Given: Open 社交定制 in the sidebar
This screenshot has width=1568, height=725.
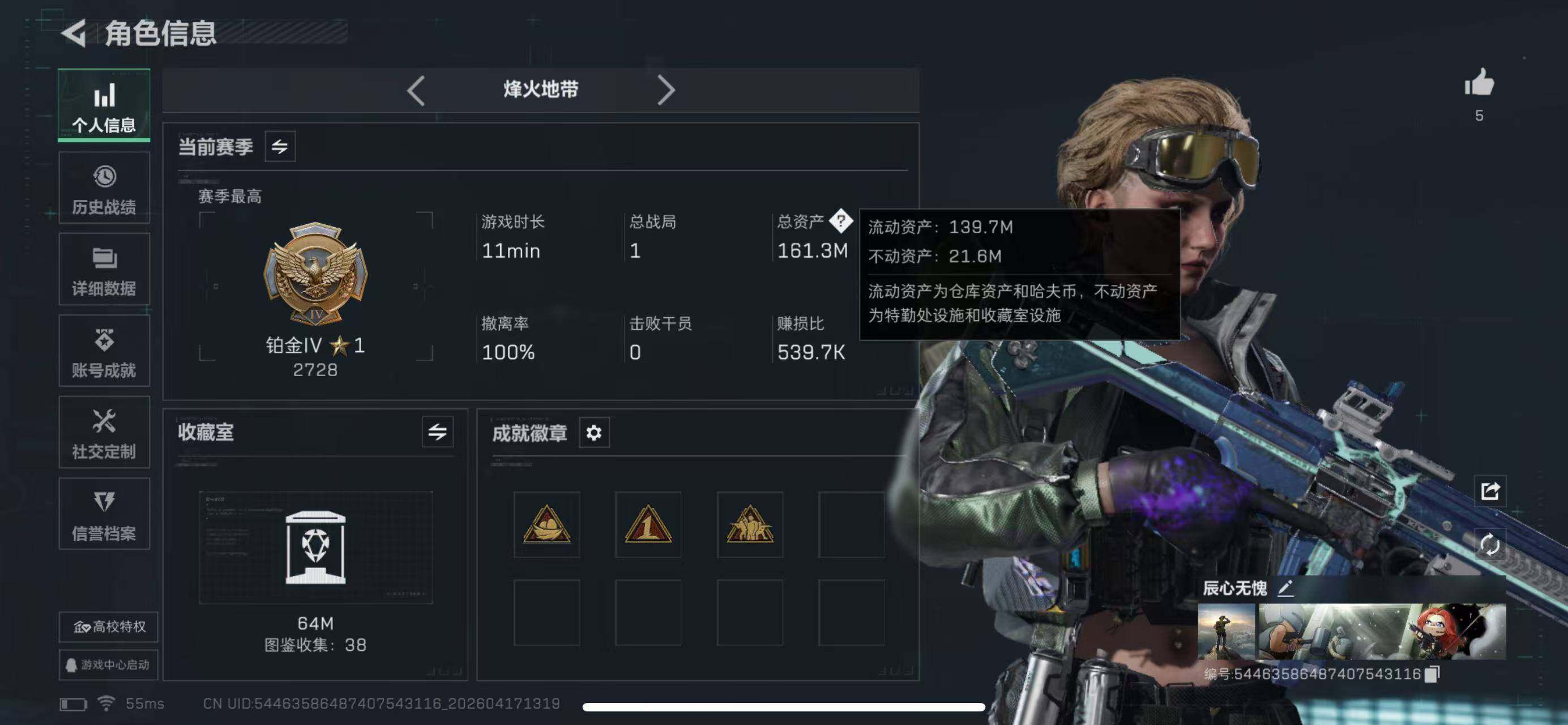Looking at the screenshot, I should click(x=104, y=433).
